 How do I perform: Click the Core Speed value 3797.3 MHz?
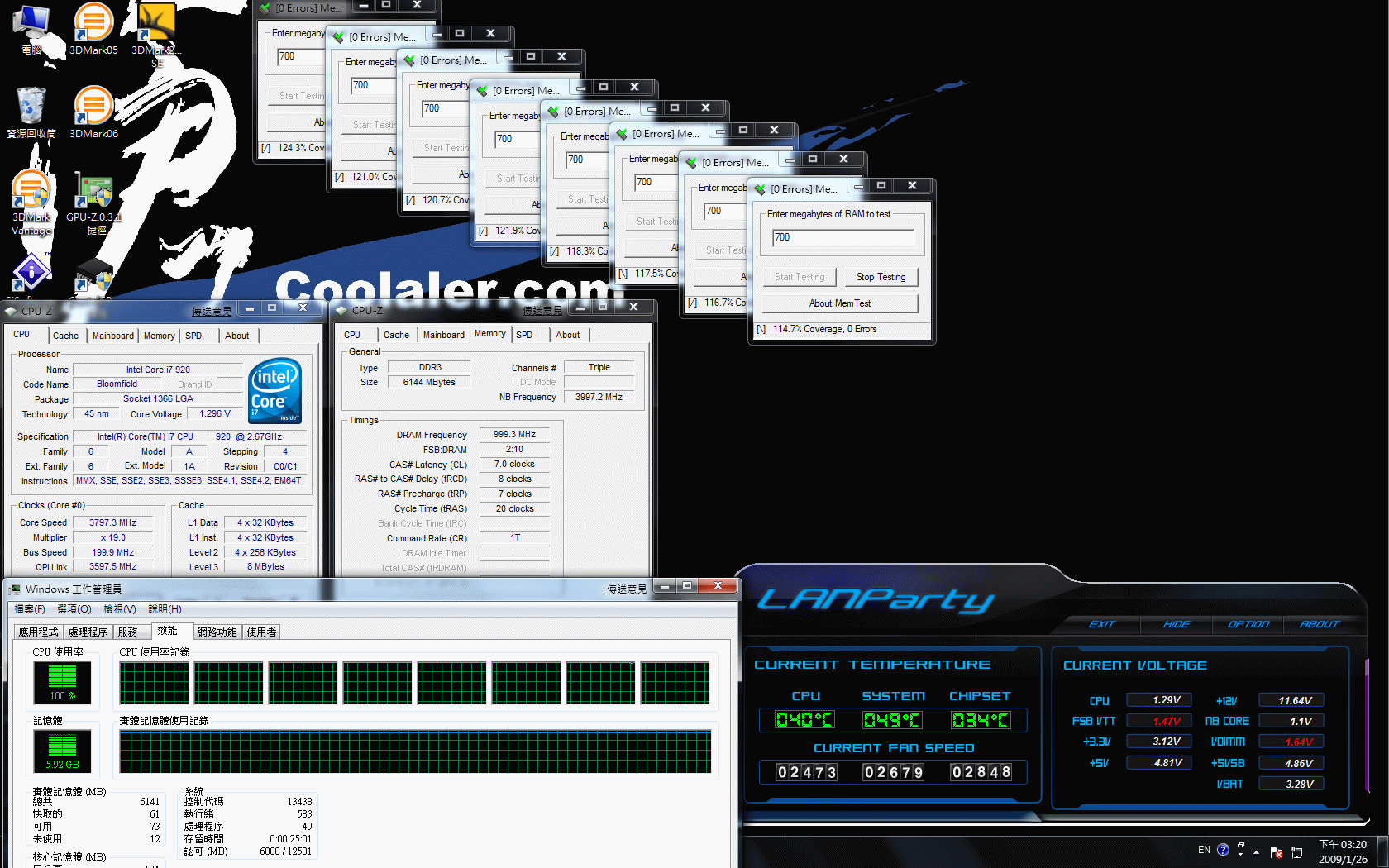(x=113, y=522)
